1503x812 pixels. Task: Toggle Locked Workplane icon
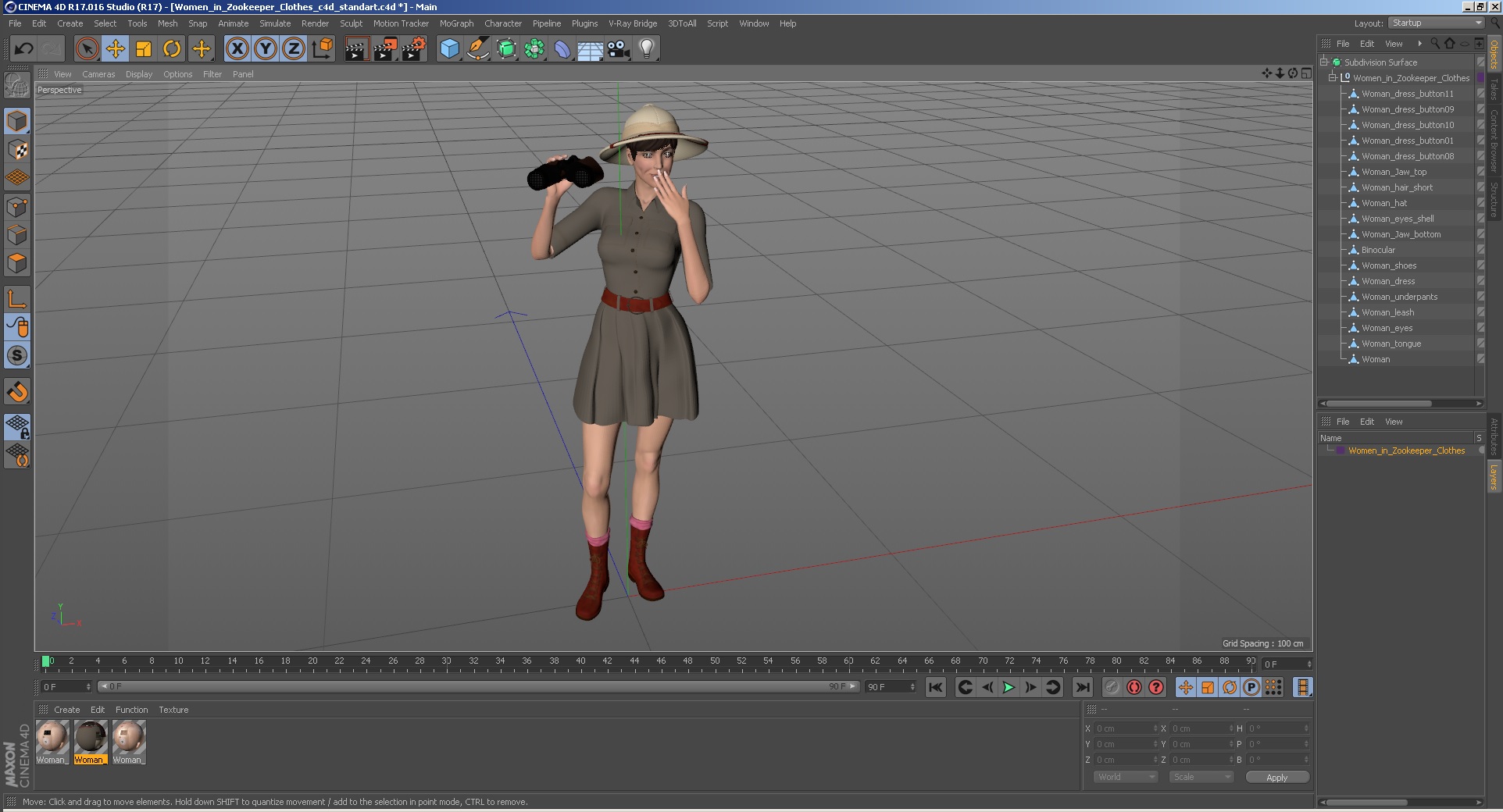click(x=17, y=426)
